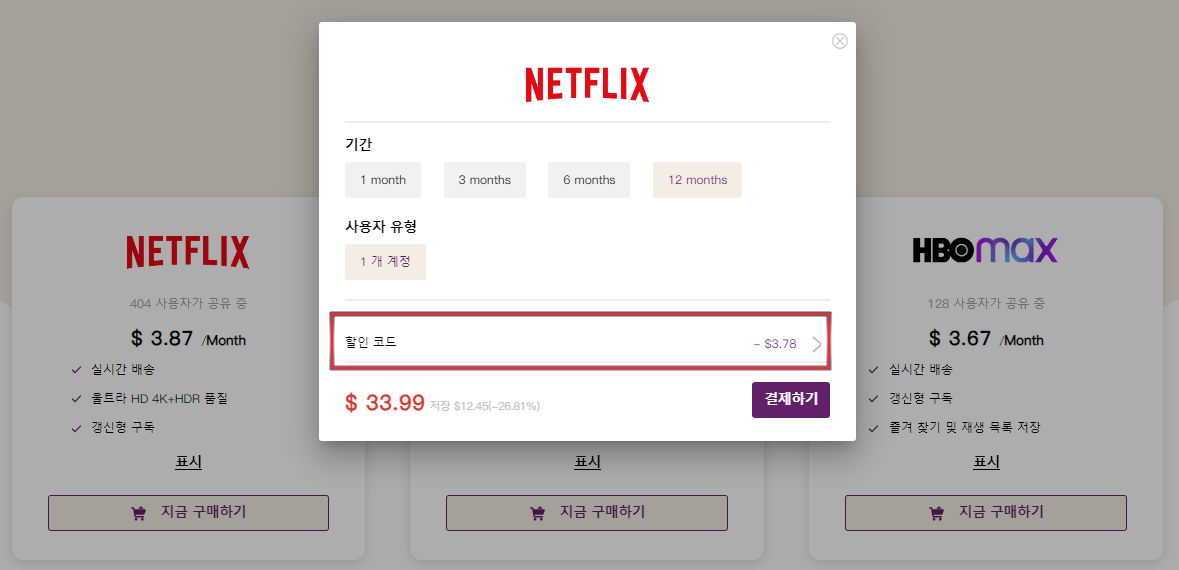Close the Netflix purchase dialog
This screenshot has height=570, width=1179.
coord(840,41)
